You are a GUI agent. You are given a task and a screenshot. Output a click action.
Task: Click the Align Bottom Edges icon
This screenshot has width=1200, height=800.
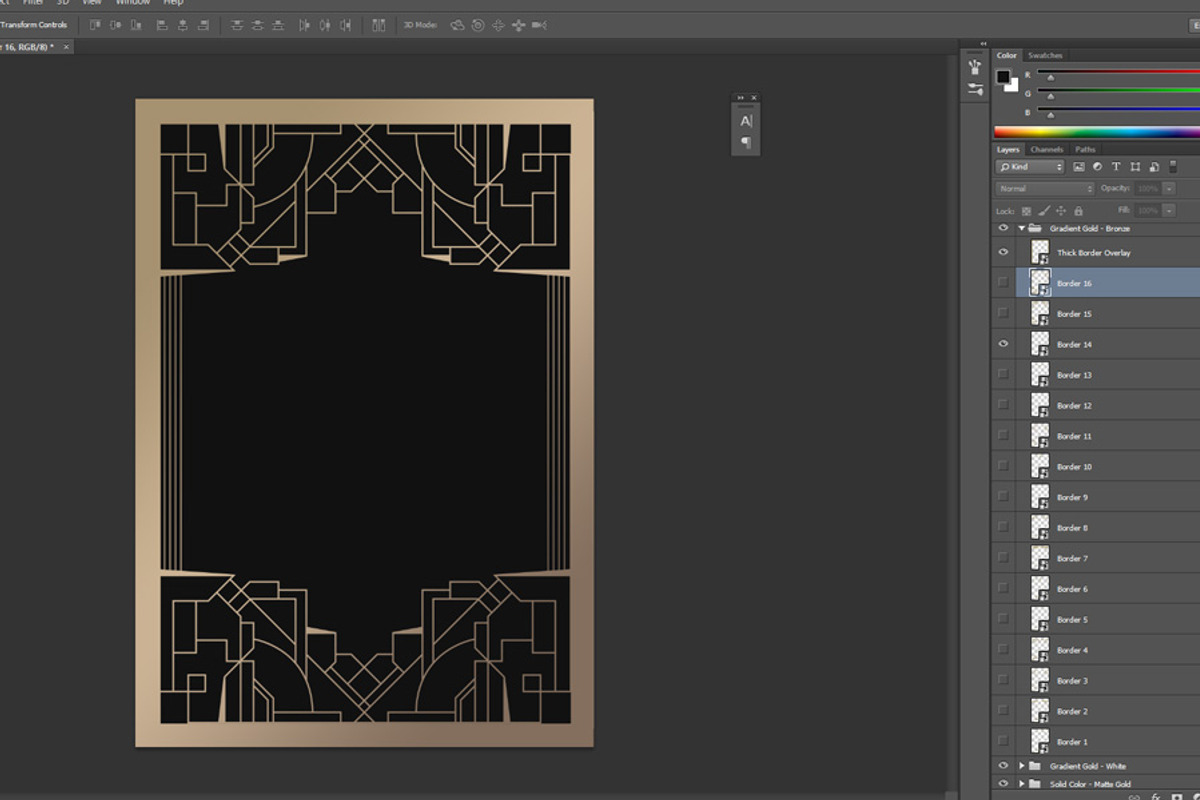[135, 25]
